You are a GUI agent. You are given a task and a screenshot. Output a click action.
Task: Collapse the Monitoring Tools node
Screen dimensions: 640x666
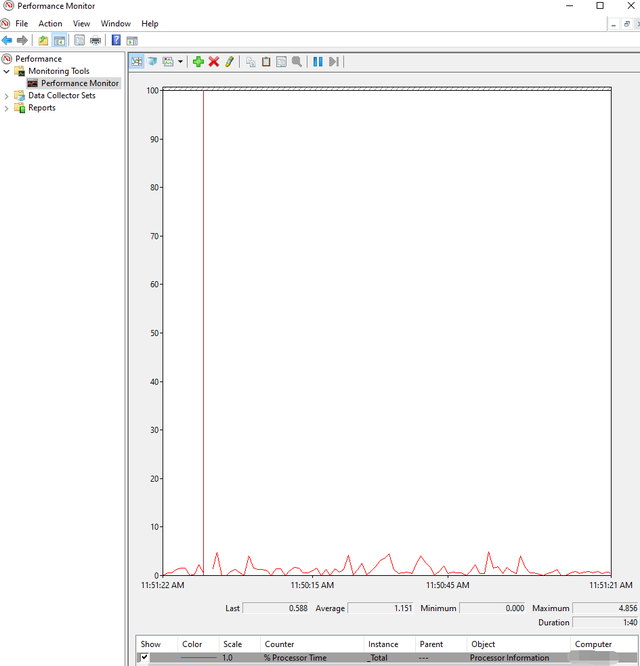click(x=6, y=71)
